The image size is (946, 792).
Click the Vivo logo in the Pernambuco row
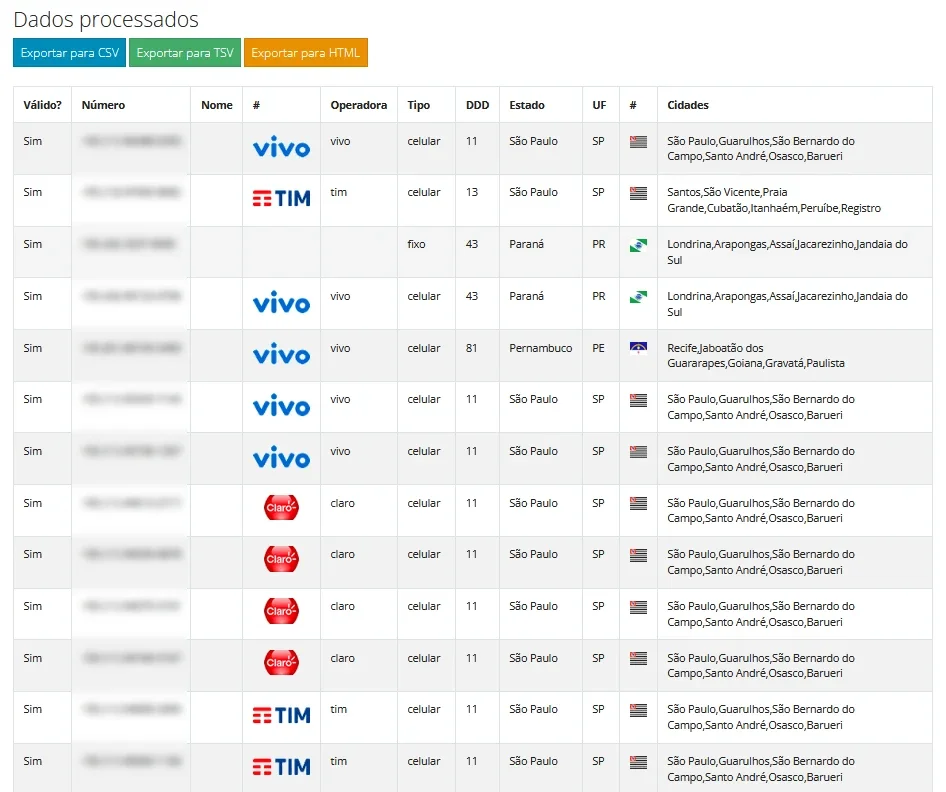(x=281, y=355)
